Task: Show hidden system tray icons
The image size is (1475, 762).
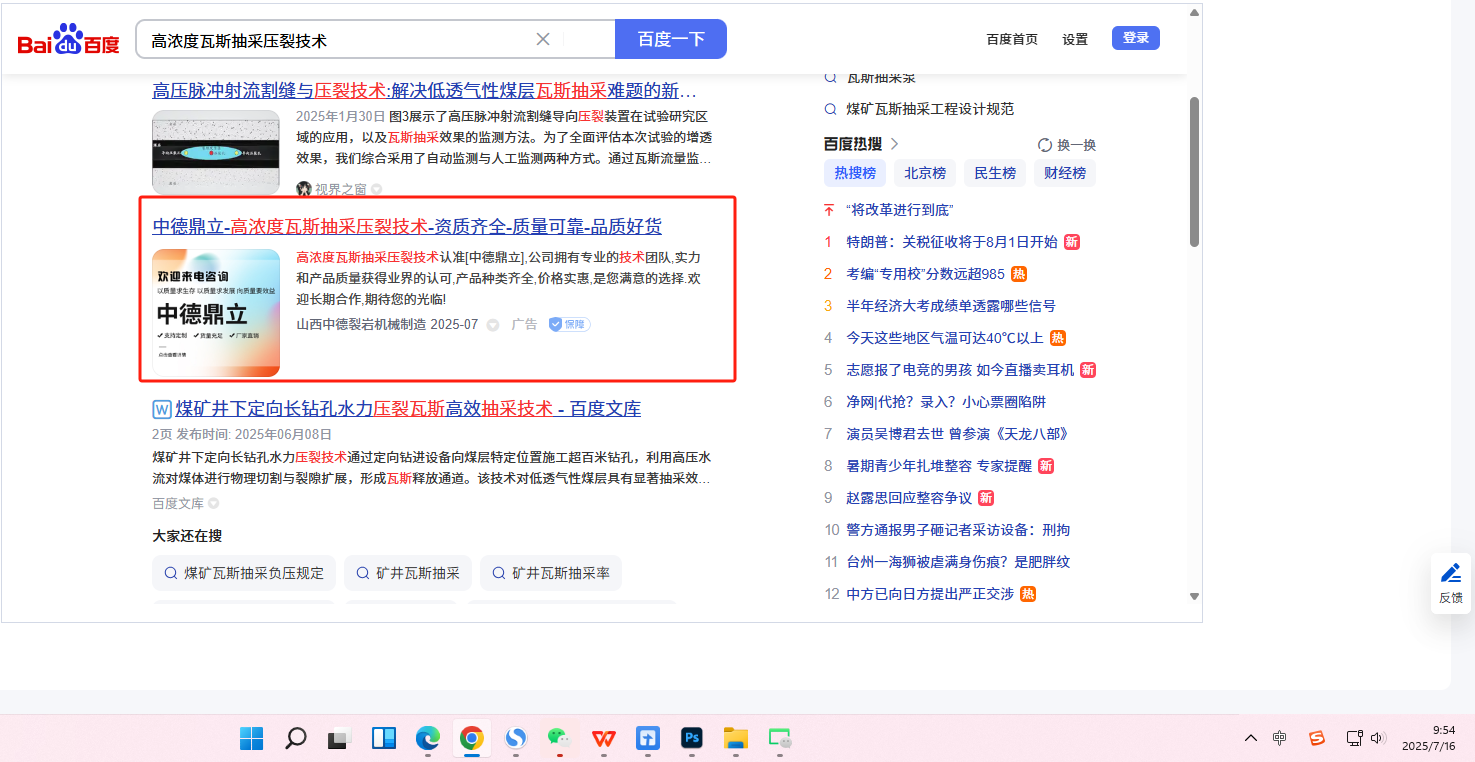Action: click(x=1251, y=738)
